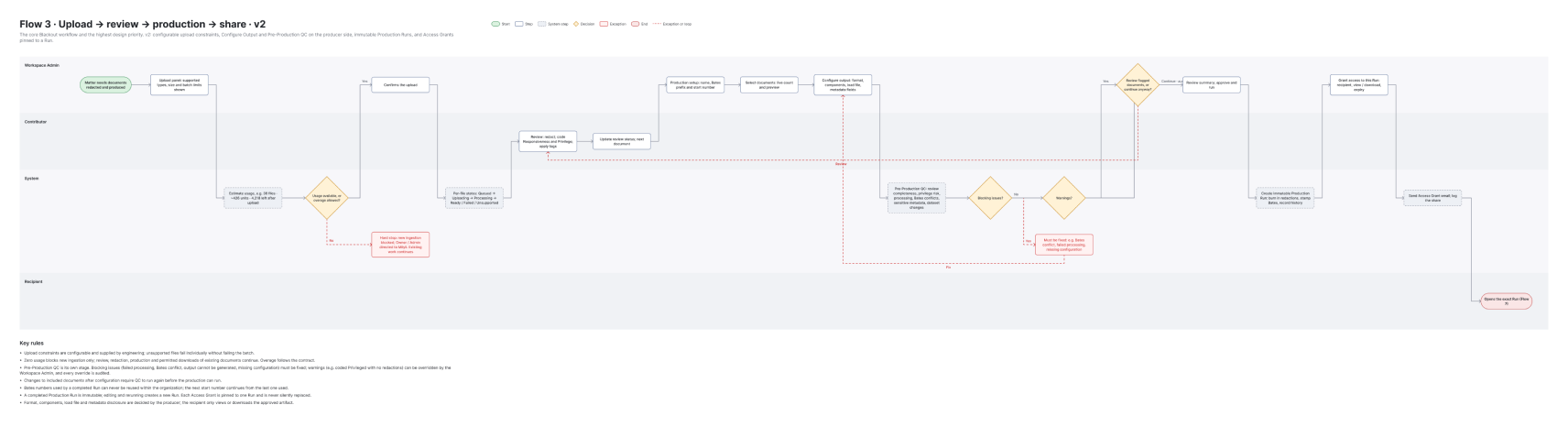Select the 'Format, components, load file' rule
This screenshot has height=427, width=1568.
pyautogui.click(x=158, y=401)
